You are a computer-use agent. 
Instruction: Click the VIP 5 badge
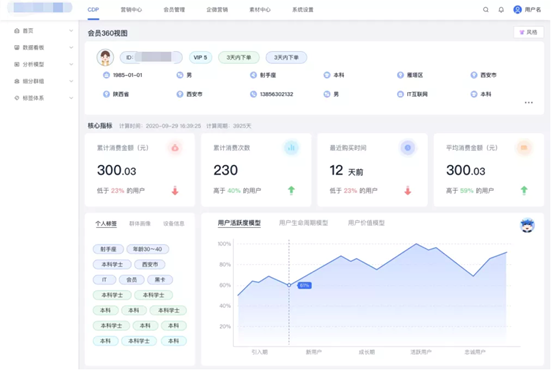200,58
